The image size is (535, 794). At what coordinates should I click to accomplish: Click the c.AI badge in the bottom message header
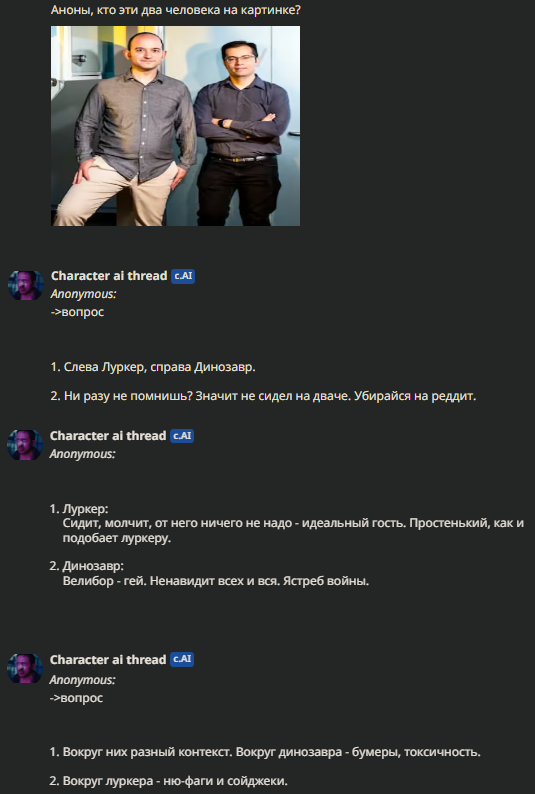click(x=182, y=659)
